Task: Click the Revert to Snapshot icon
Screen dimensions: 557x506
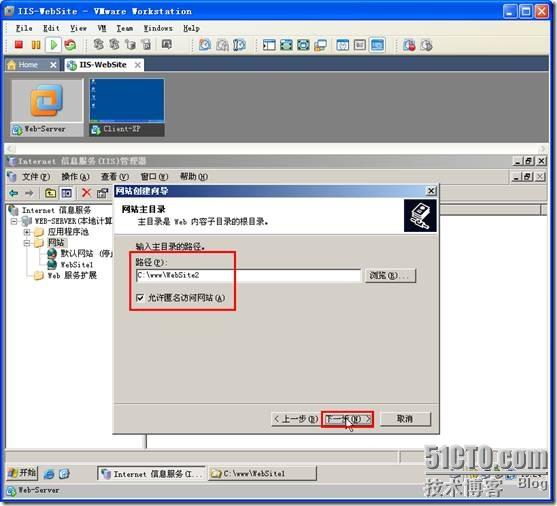Action: (222, 45)
